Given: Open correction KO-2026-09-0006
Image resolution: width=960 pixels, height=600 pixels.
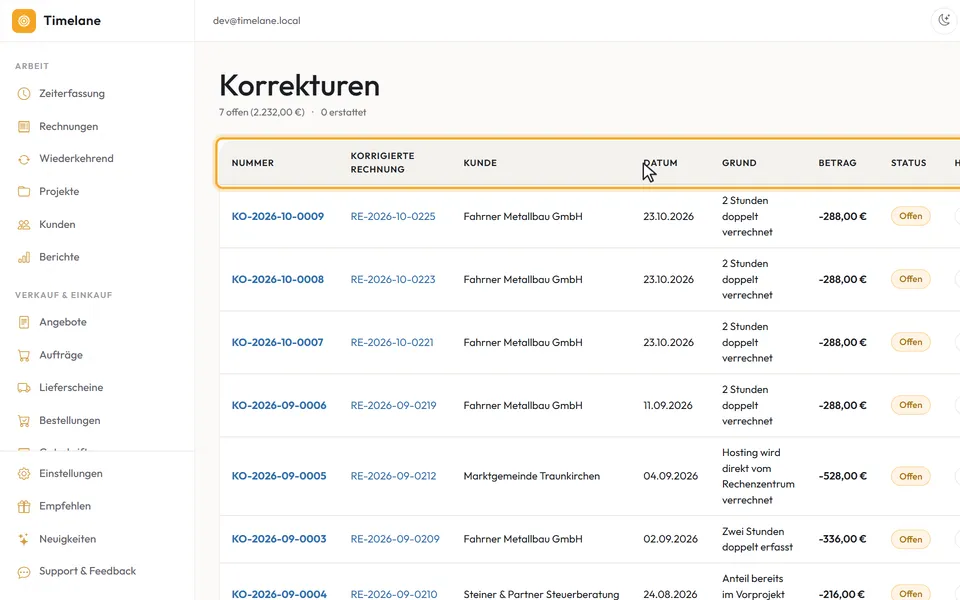Looking at the screenshot, I should tap(279, 405).
